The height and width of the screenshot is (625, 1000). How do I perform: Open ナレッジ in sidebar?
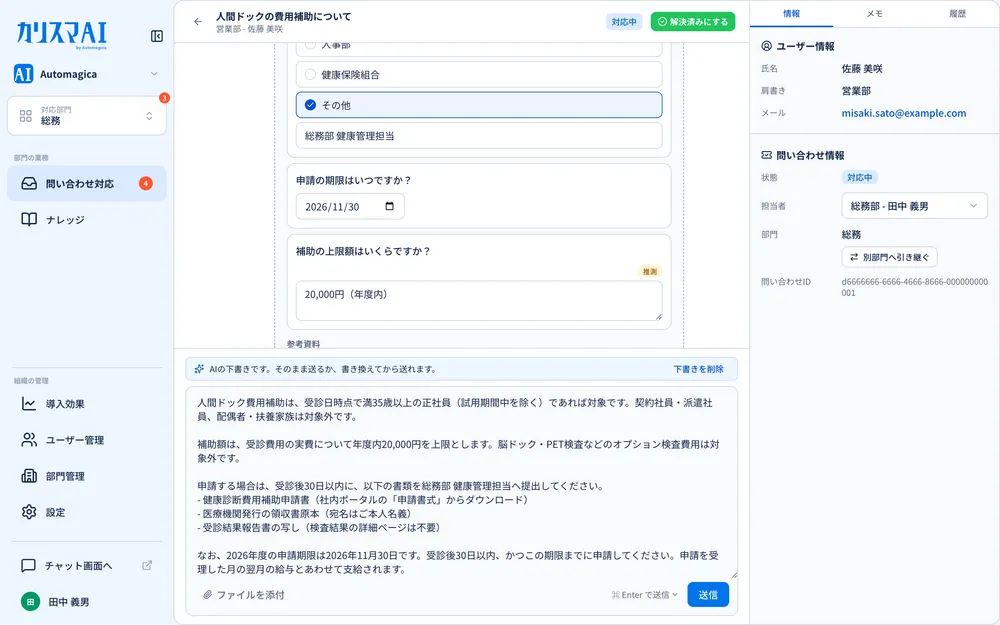(x=87, y=219)
